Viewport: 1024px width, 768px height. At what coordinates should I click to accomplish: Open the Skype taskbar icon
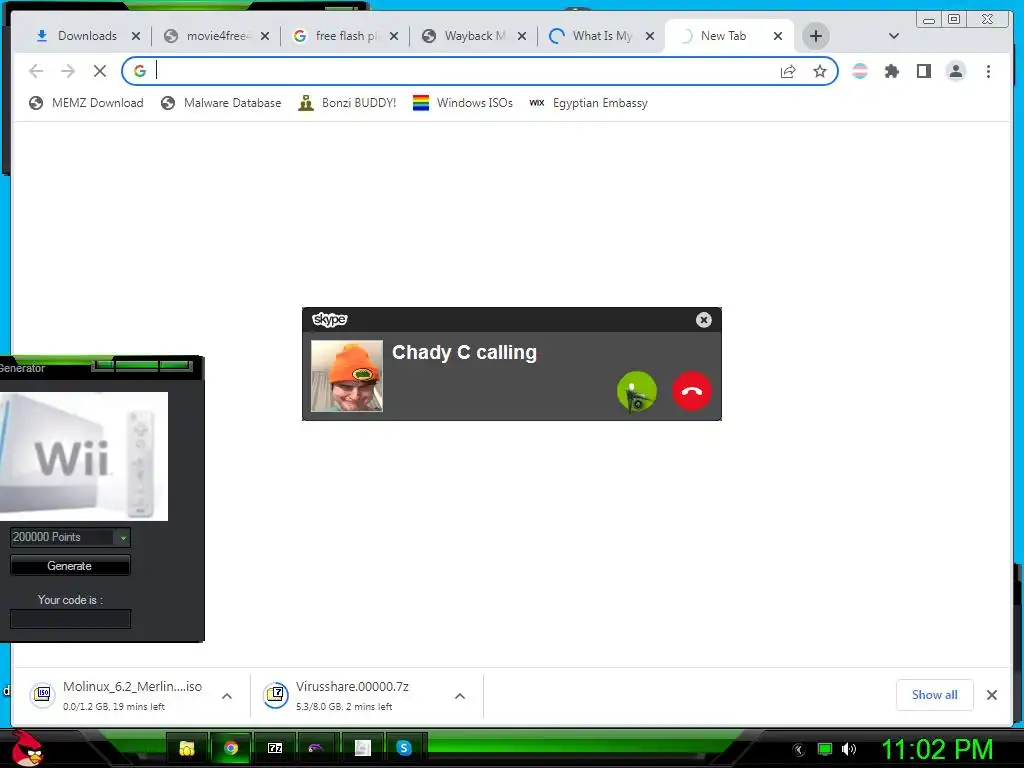point(404,748)
